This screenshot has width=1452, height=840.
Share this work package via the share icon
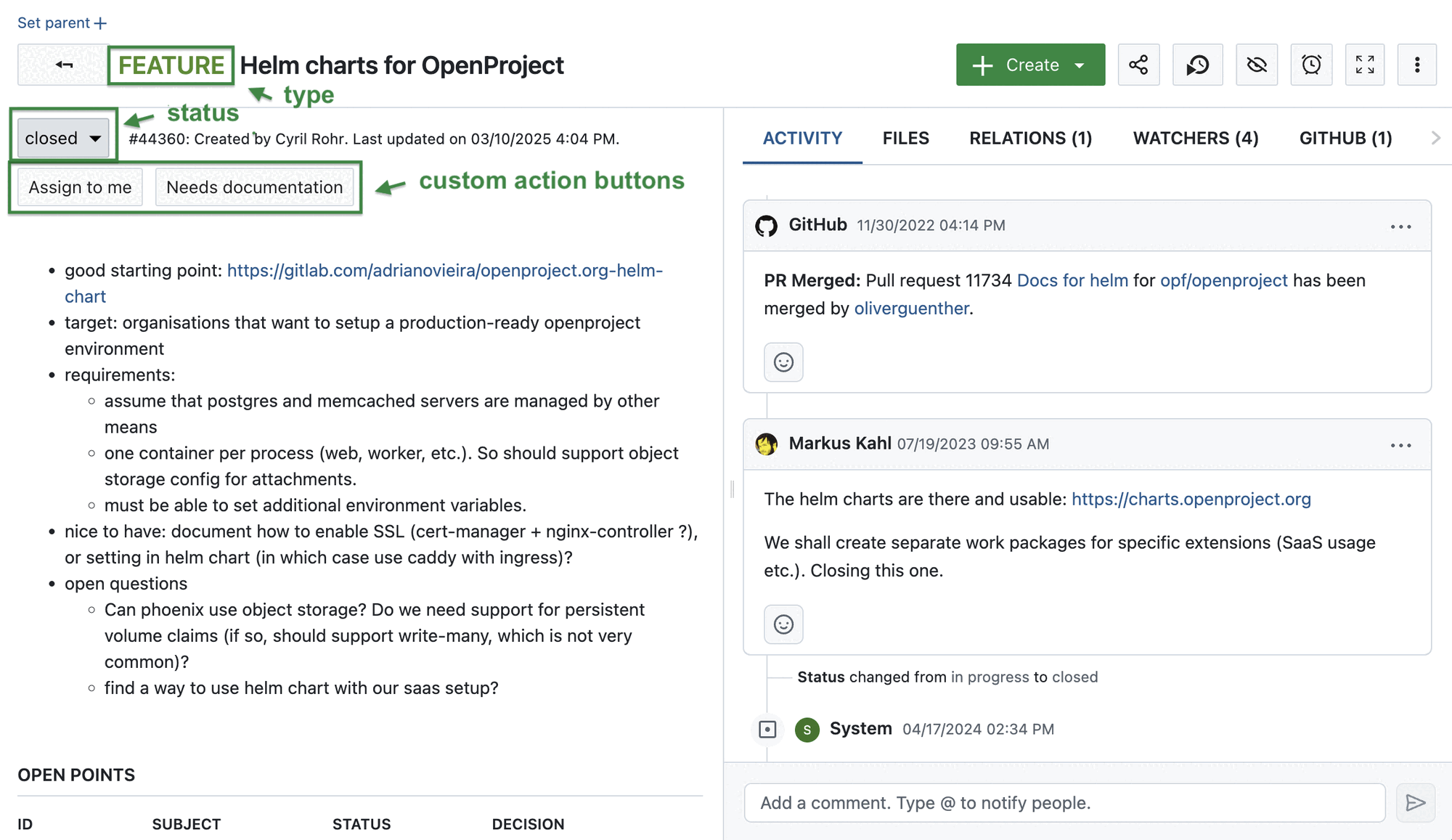pyautogui.click(x=1138, y=65)
